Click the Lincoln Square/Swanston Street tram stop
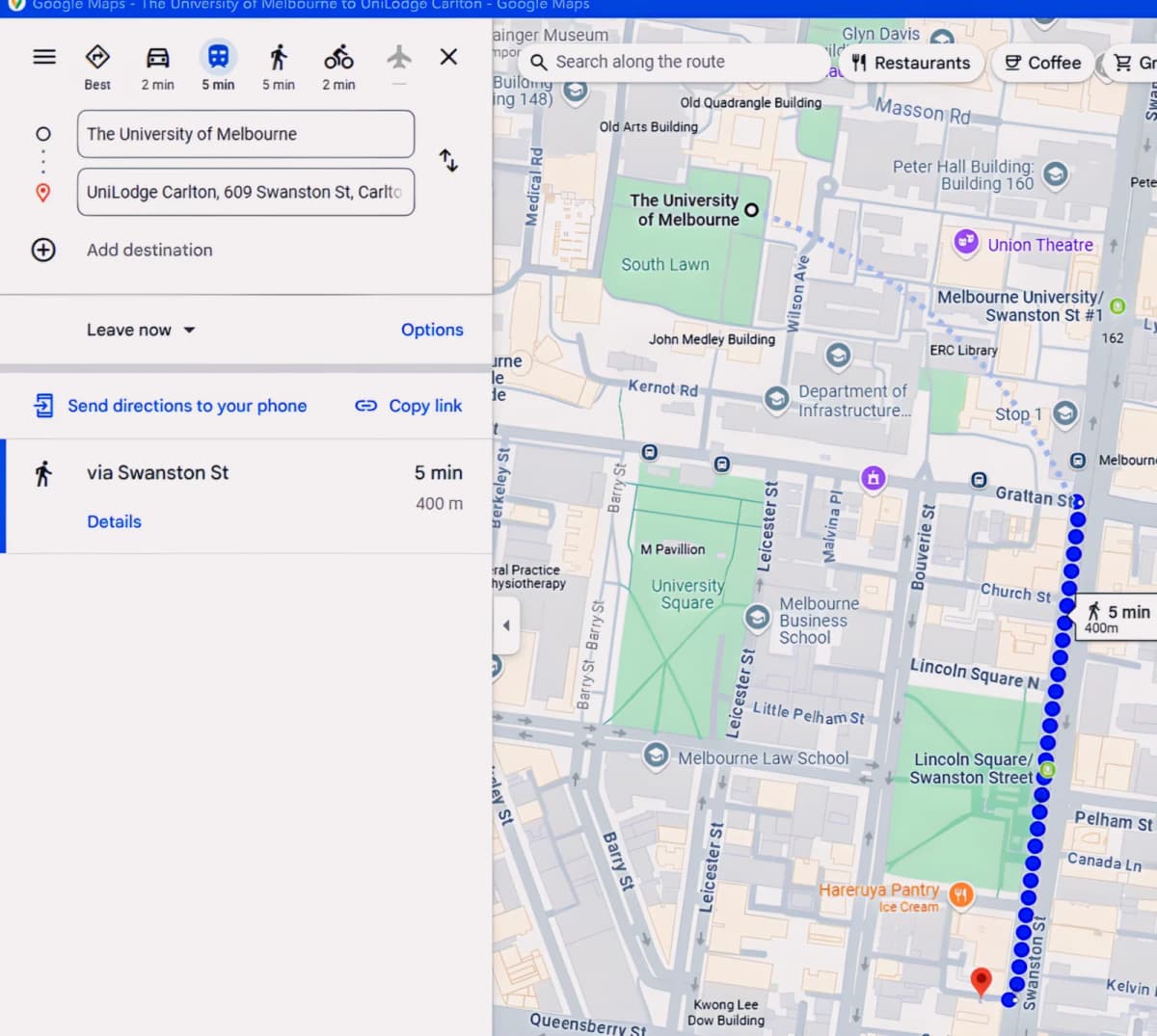The image size is (1157, 1036). coord(1047,768)
